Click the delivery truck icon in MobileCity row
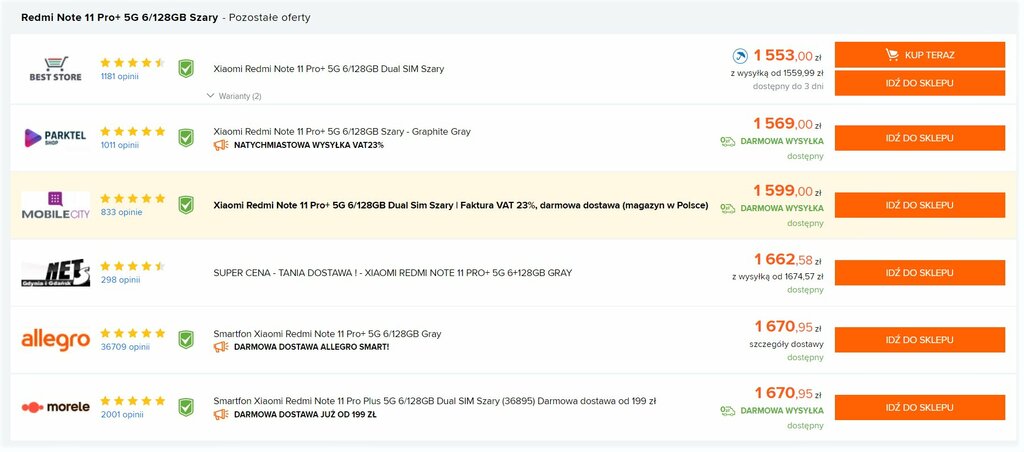Image resolution: width=1024 pixels, height=452 pixels. pyautogui.click(x=728, y=208)
